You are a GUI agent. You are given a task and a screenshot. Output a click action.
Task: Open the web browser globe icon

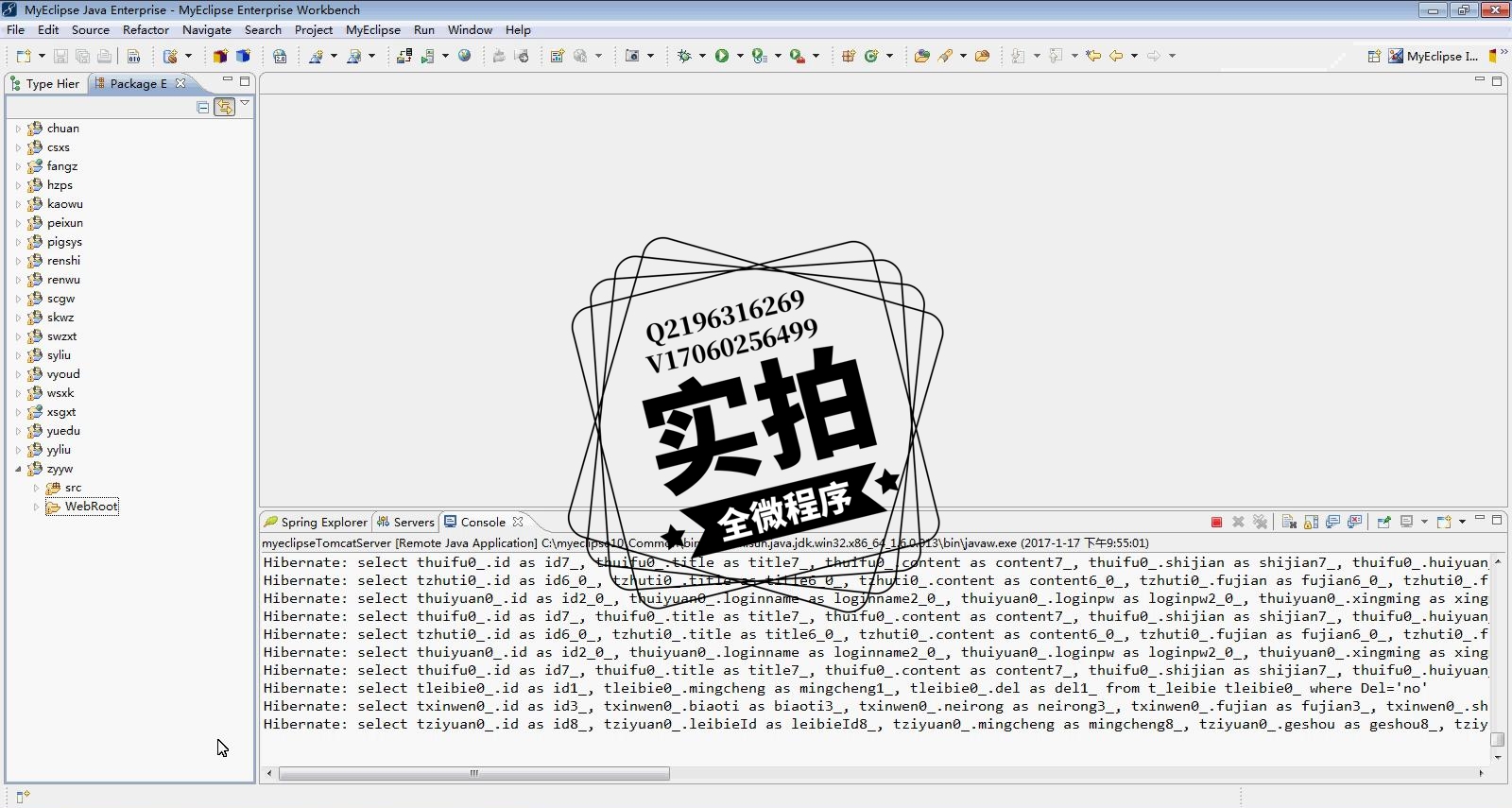pyautogui.click(x=464, y=56)
